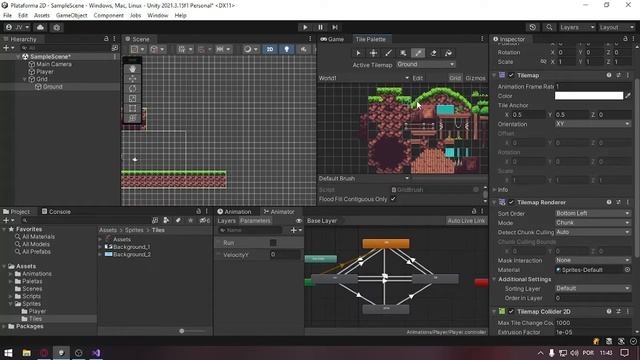Open the Orientation XY dropdown

[x=593, y=124]
